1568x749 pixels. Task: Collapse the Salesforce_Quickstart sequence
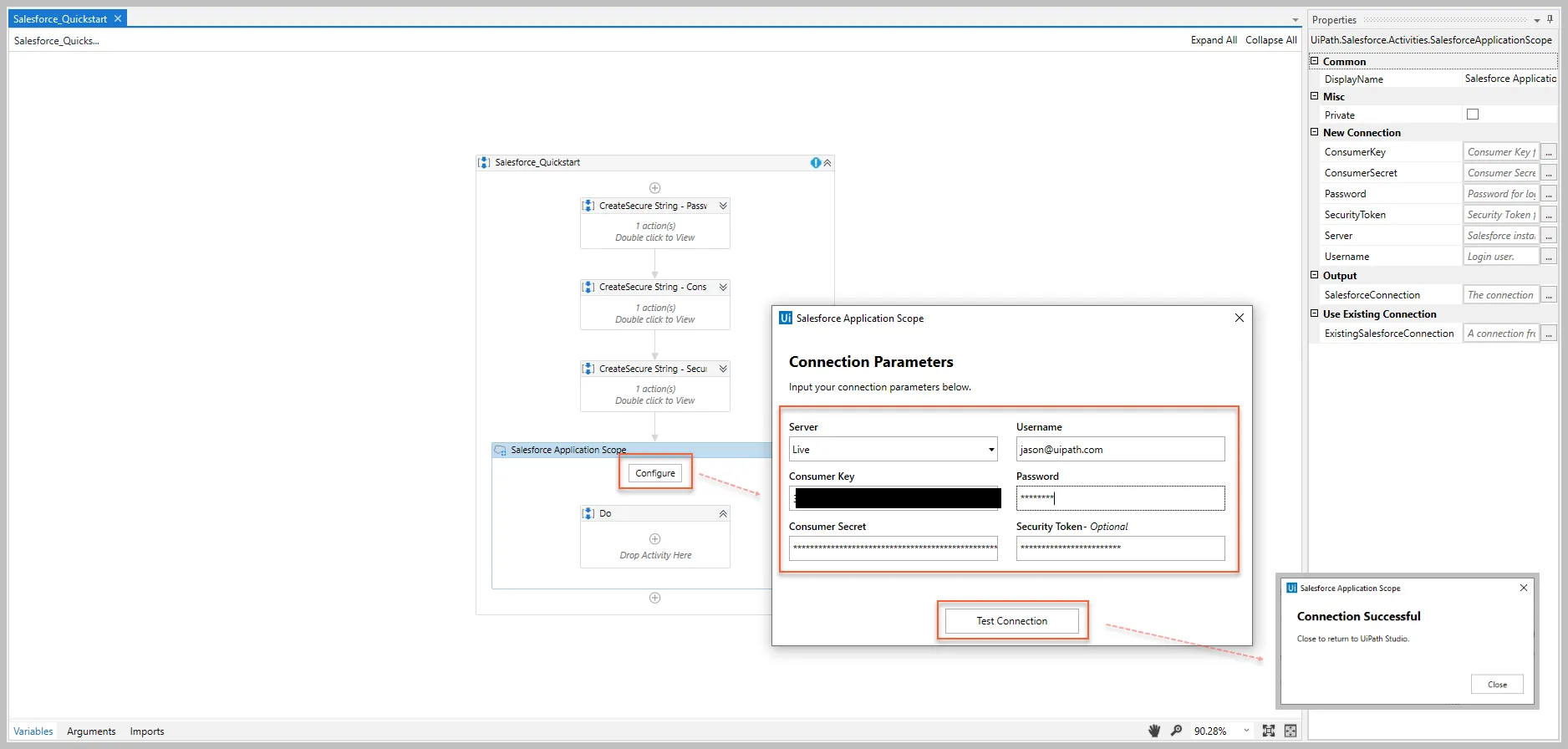coord(827,163)
